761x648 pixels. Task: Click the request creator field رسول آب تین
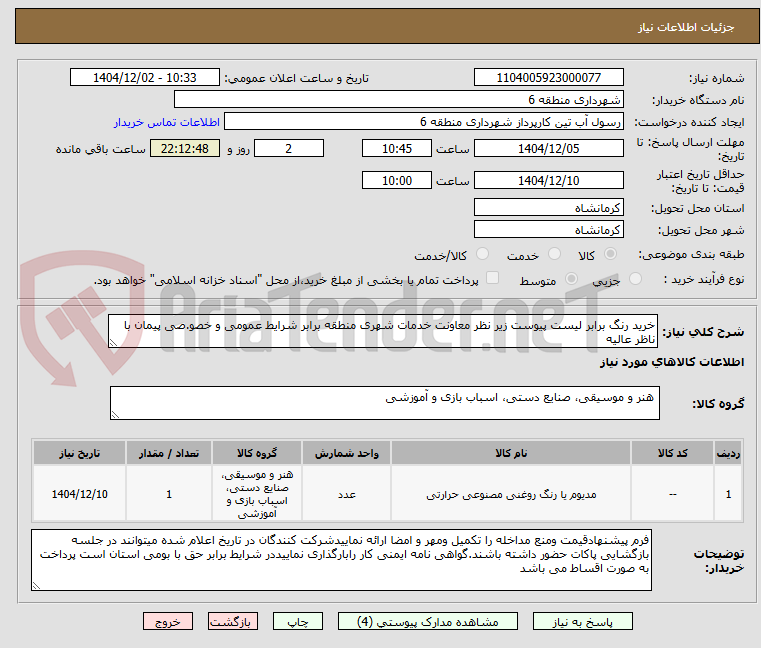tap(424, 121)
